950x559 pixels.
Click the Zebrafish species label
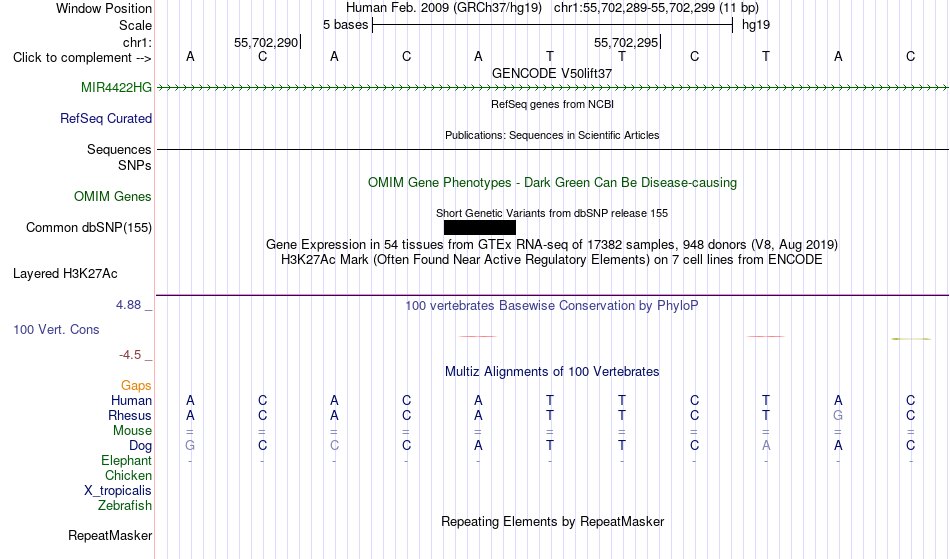point(125,506)
